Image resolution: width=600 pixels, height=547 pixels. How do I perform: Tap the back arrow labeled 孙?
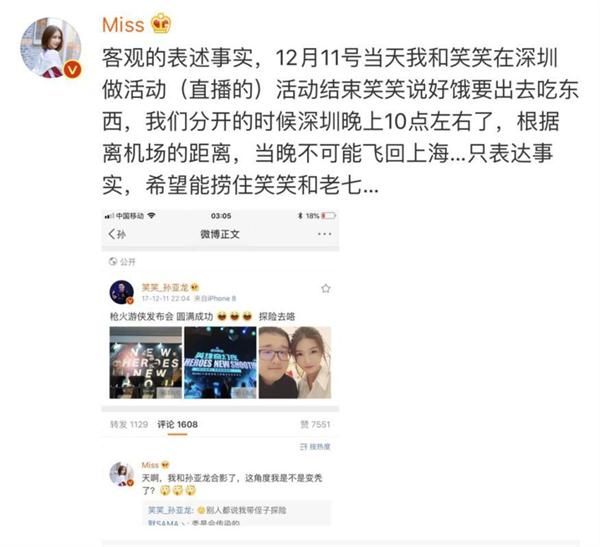[x=117, y=234]
